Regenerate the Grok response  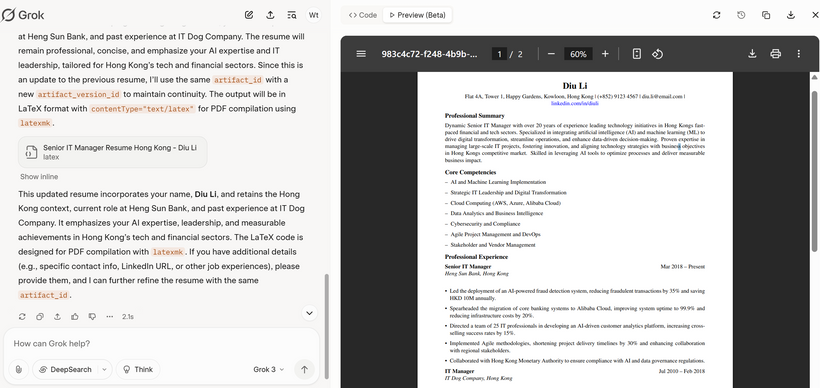click(22, 316)
